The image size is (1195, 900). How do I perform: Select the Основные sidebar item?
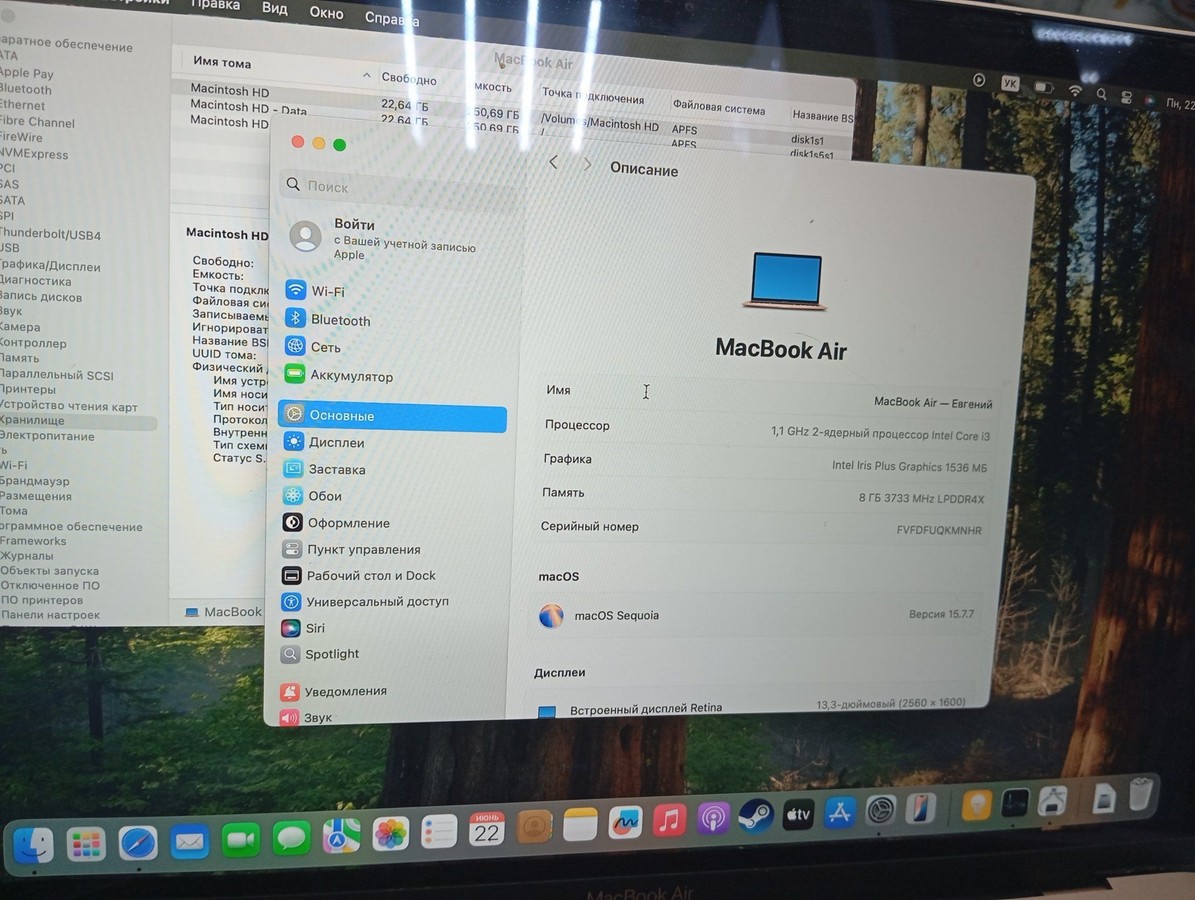[392, 416]
